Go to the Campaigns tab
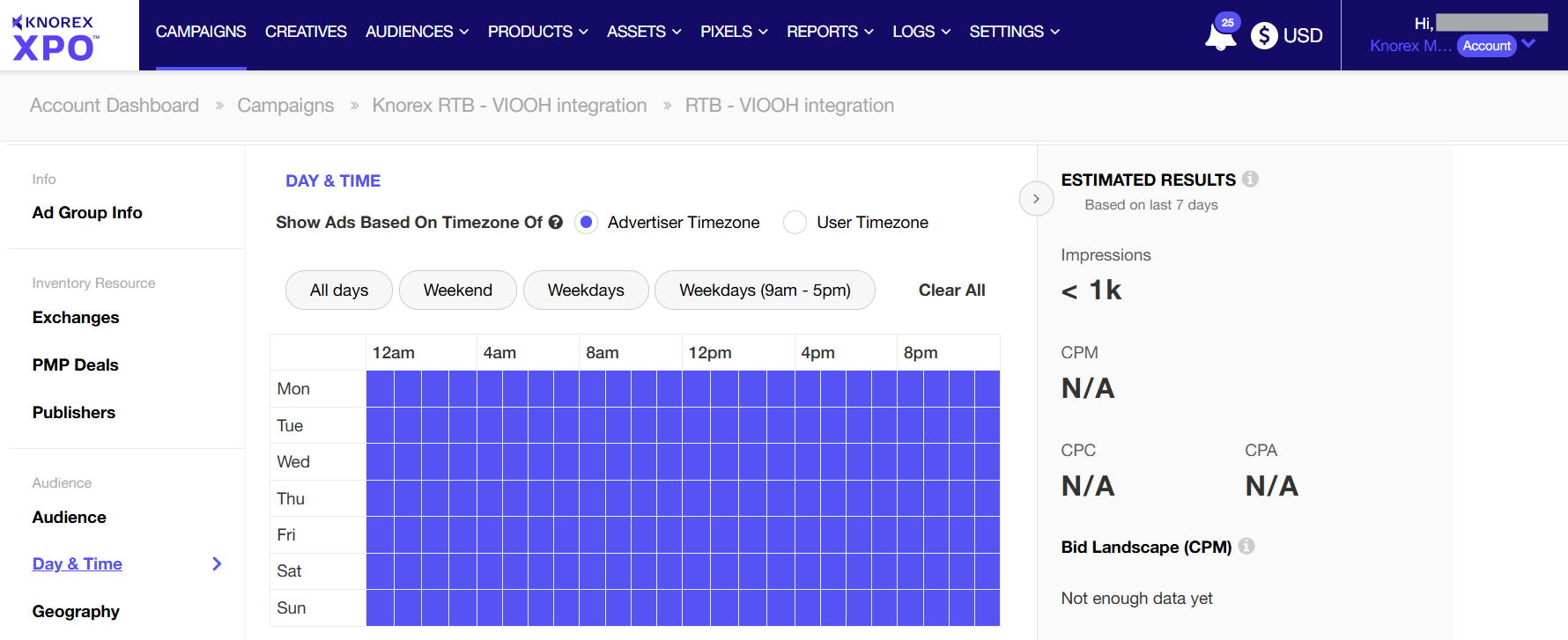Image resolution: width=1568 pixels, height=640 pixels. tap(201, 32)
